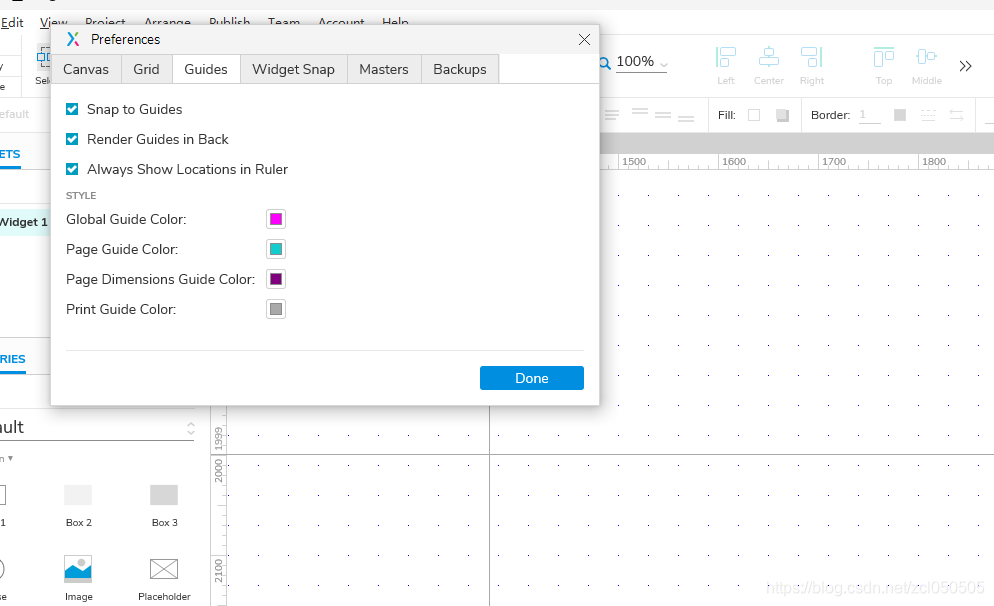
Task: Toggle the Render Guides in Back checkbox
Action: coord(72,139)
